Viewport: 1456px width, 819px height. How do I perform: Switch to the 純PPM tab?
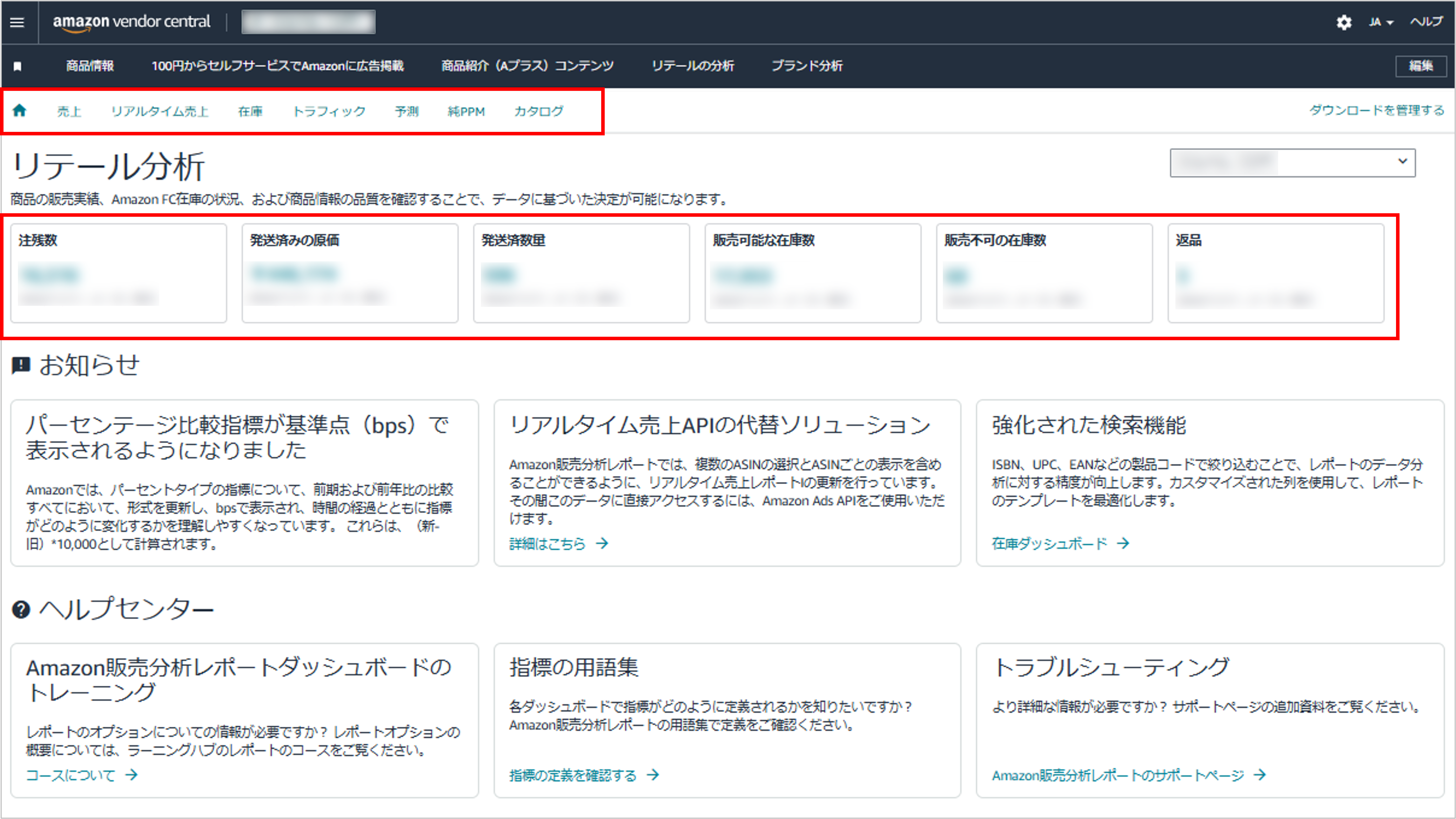pos(466,111)
